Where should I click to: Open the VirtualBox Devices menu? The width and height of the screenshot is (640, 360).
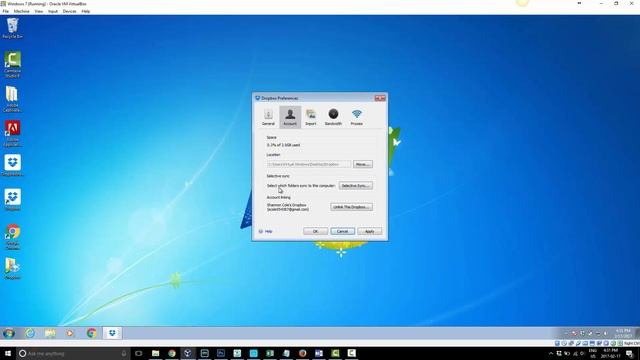pos(69,11)
